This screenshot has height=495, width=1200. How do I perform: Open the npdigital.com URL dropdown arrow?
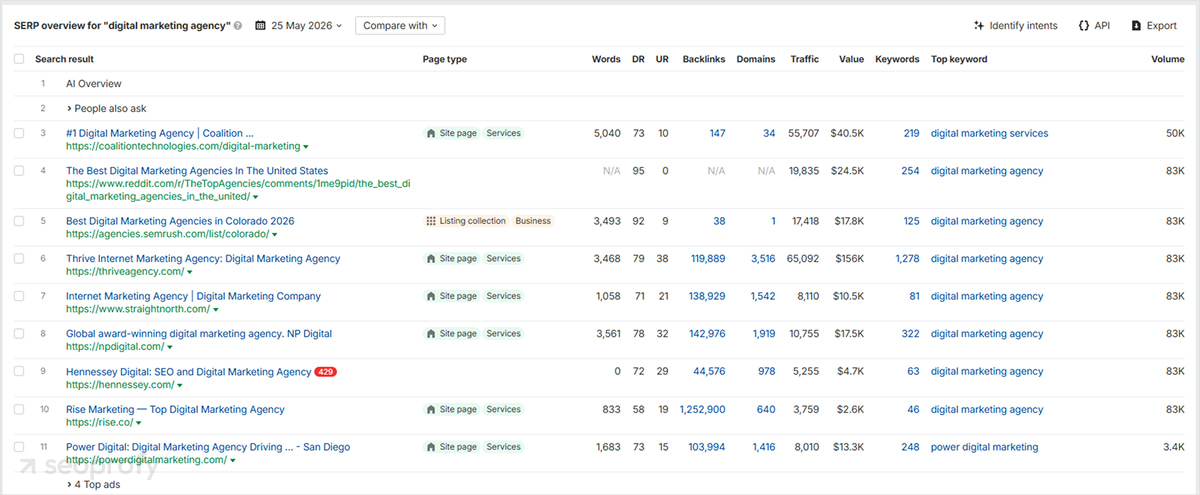pos(170,347)
